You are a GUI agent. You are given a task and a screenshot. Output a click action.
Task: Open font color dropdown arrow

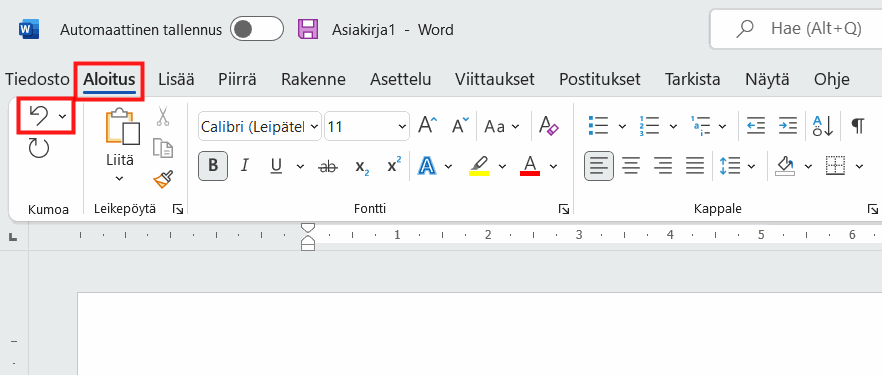[x=554, y=166]
